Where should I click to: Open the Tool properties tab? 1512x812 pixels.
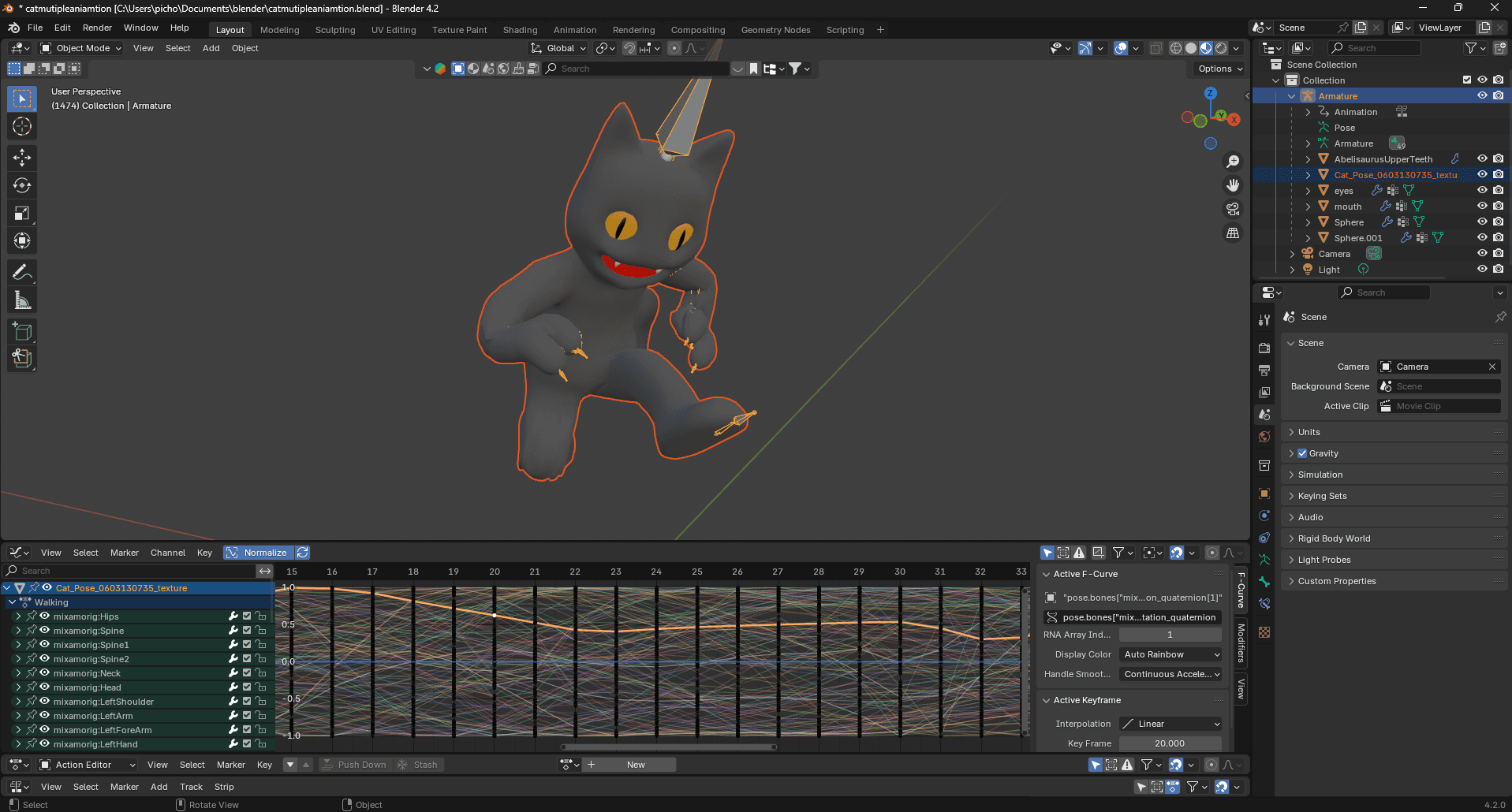(x=1264, y=320)
